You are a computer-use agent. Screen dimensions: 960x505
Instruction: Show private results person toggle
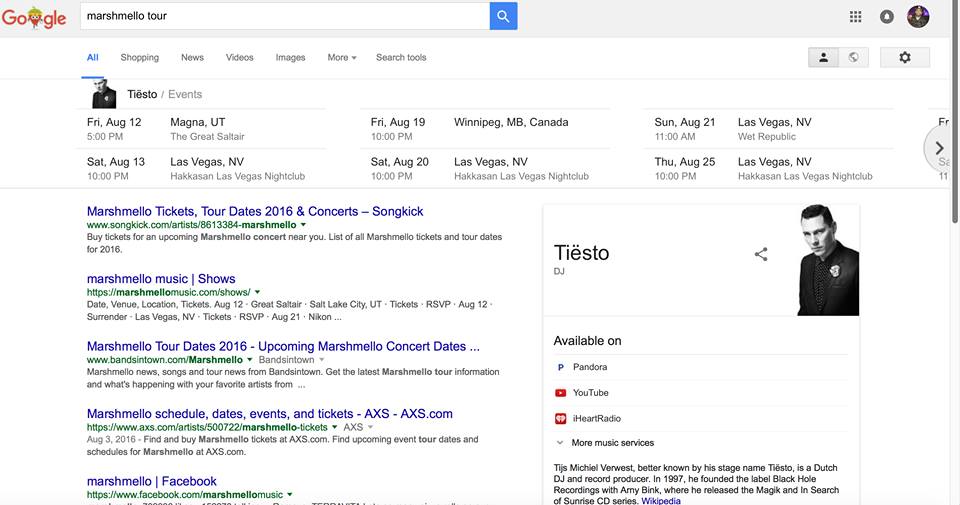click(x=823, y=57)
